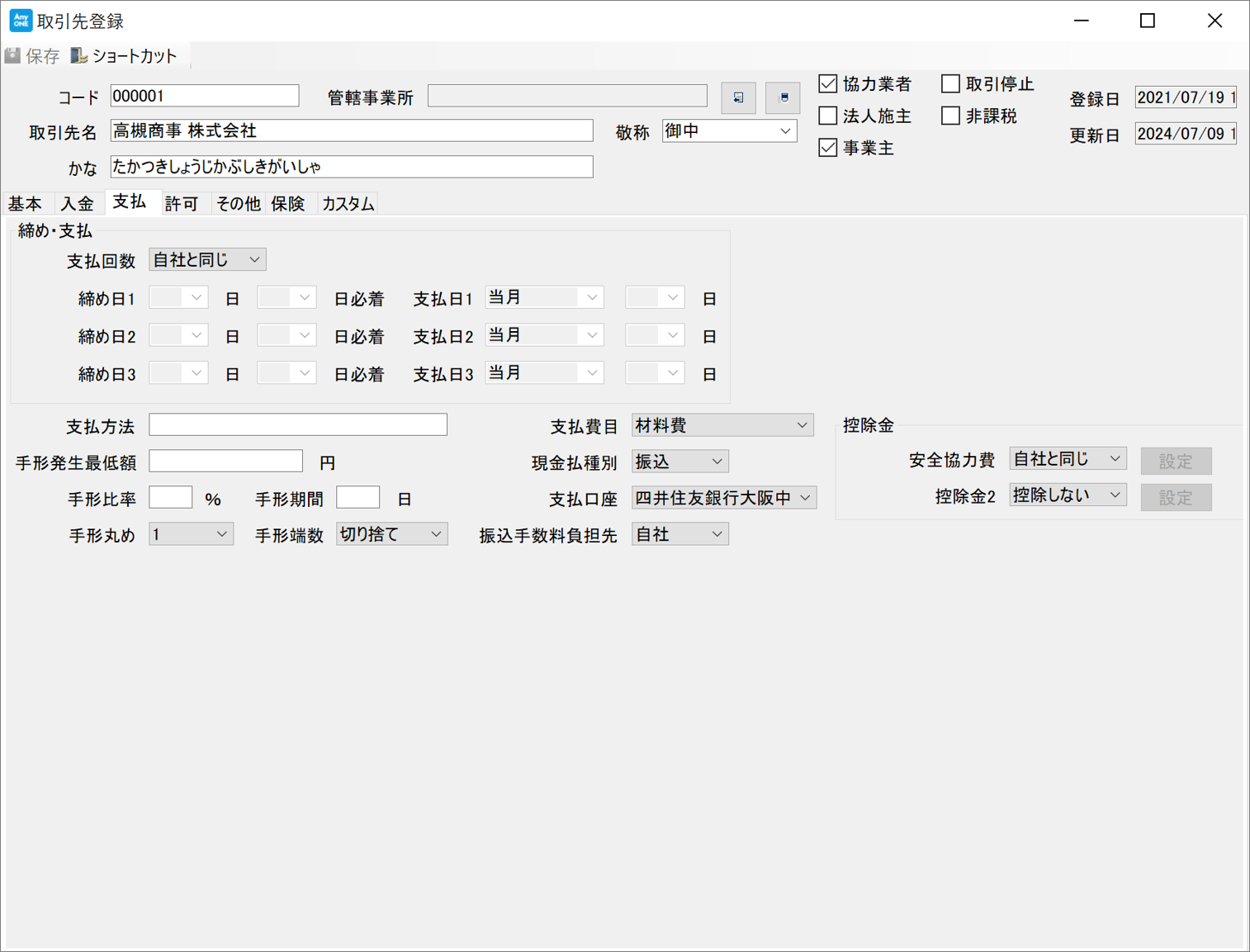Image resolution: width=1250 pixels, height=952 pixels.
Task: Open the 保険 tab
Action: tap(288, 204)
